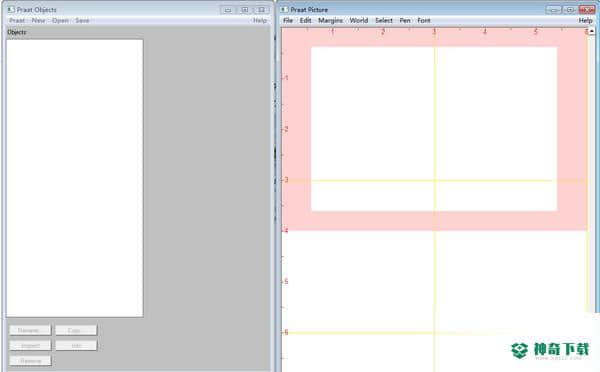Open the New menu in Objects window
Screen dimensions: 600x372
tap(38, 21)
